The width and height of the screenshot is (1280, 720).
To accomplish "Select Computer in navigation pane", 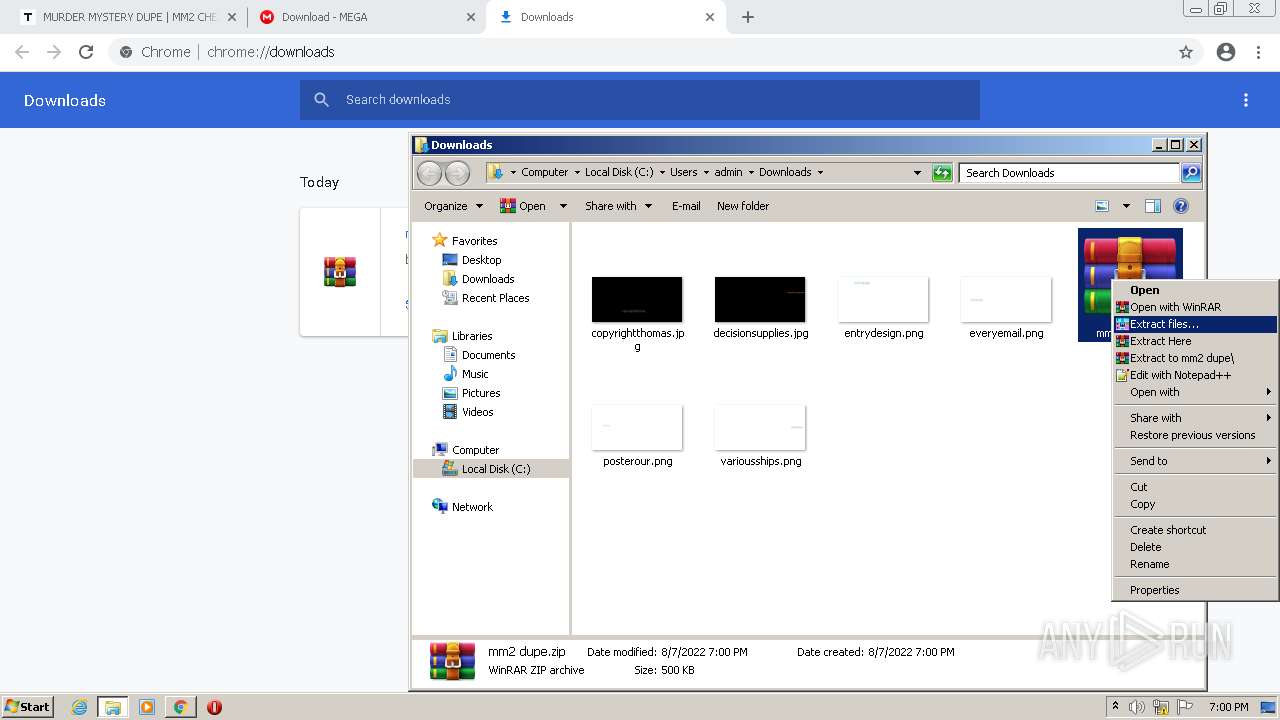I will tap(475, 450).
